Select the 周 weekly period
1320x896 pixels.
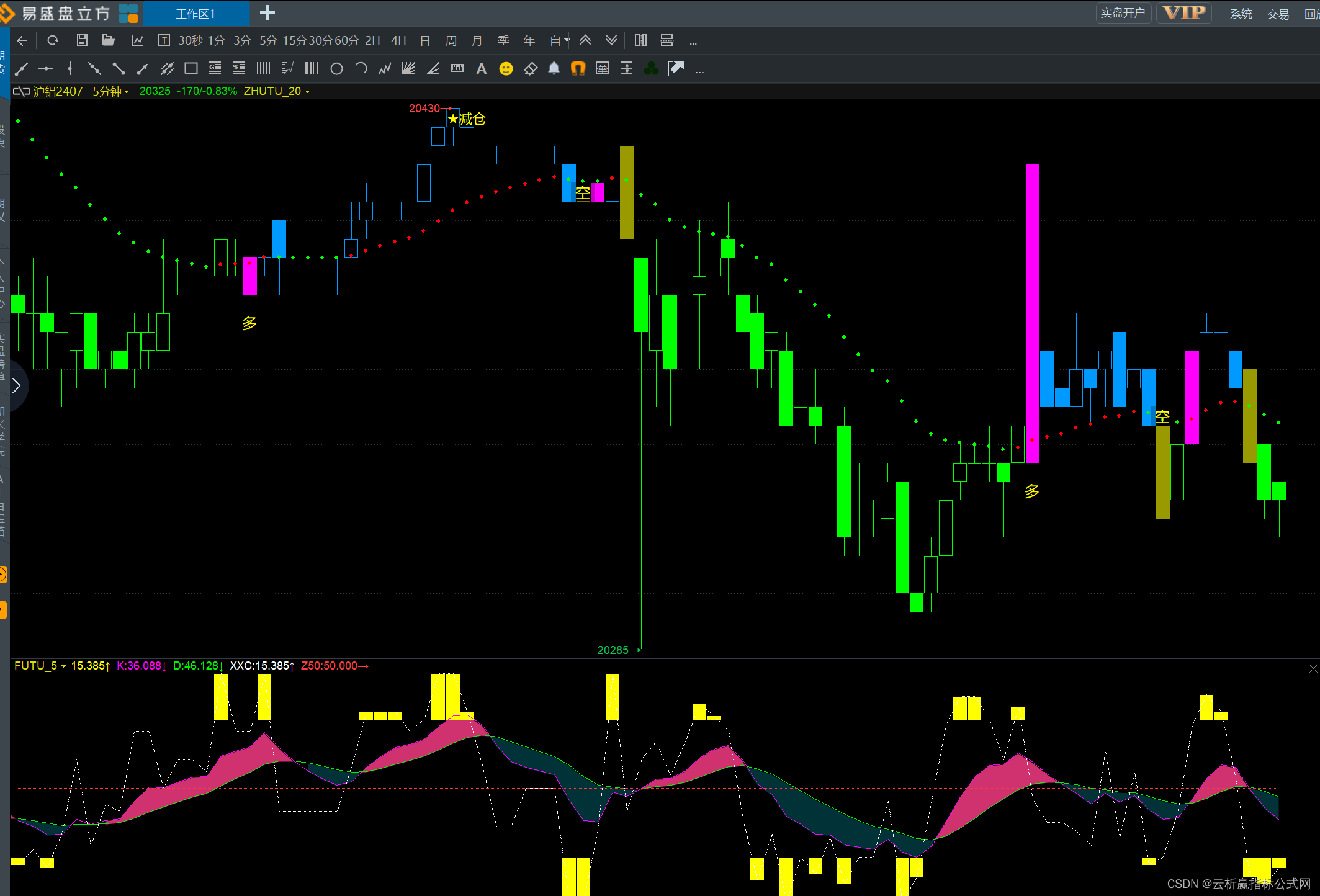pyautogui.click(x=451, y=41)
